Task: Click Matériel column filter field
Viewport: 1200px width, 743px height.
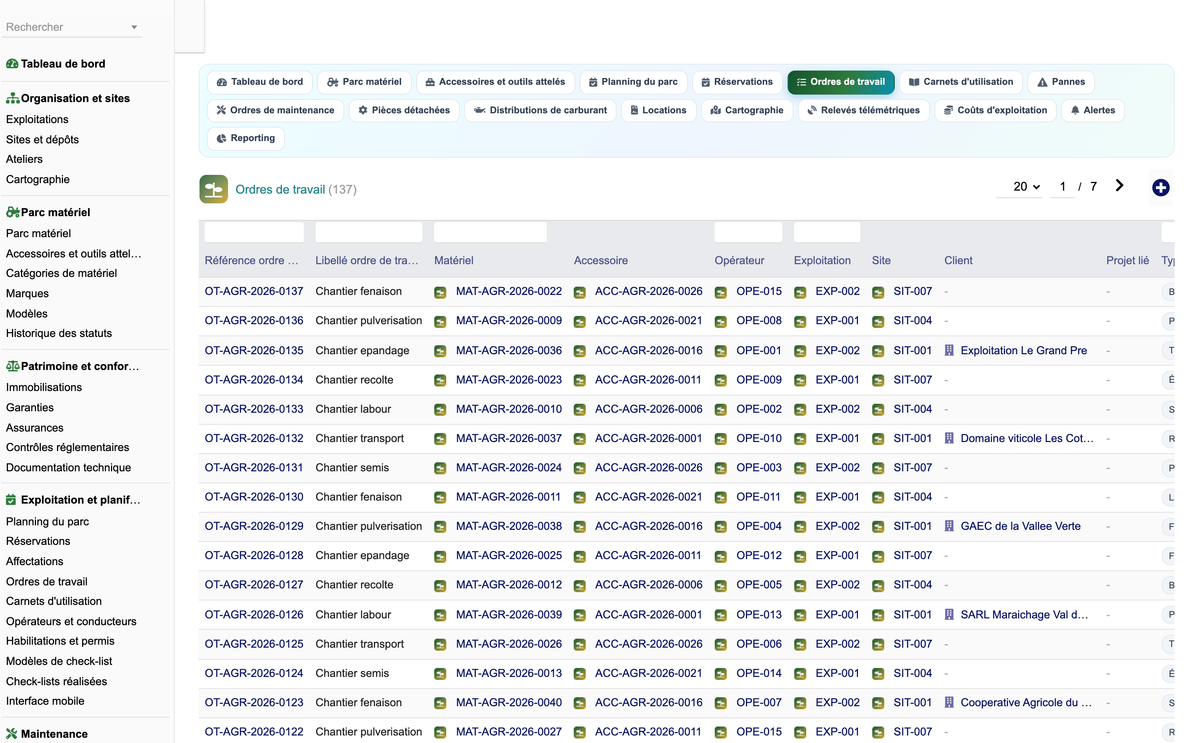Action: tap(490, 232)
